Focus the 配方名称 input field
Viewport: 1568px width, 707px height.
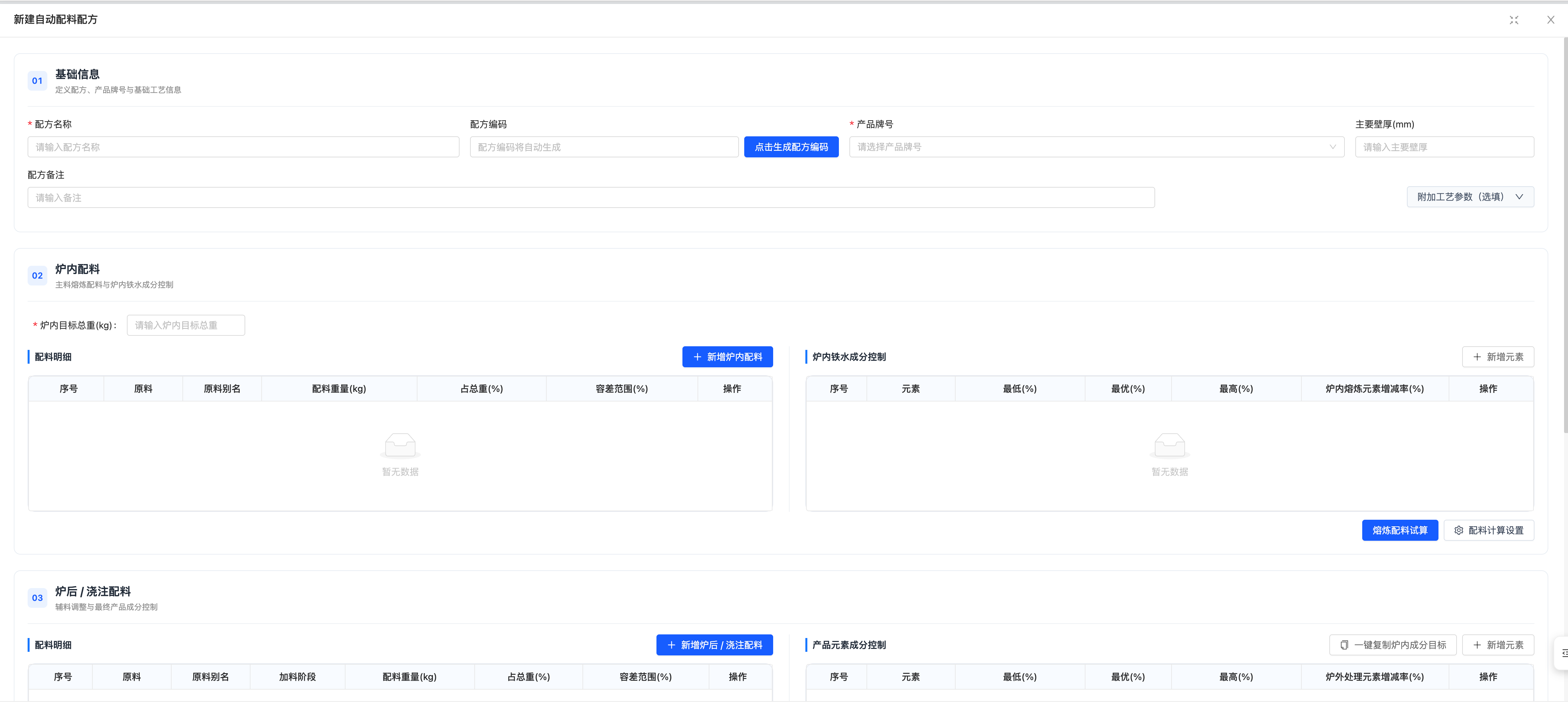pyautogui.click(x=243, y=147)
